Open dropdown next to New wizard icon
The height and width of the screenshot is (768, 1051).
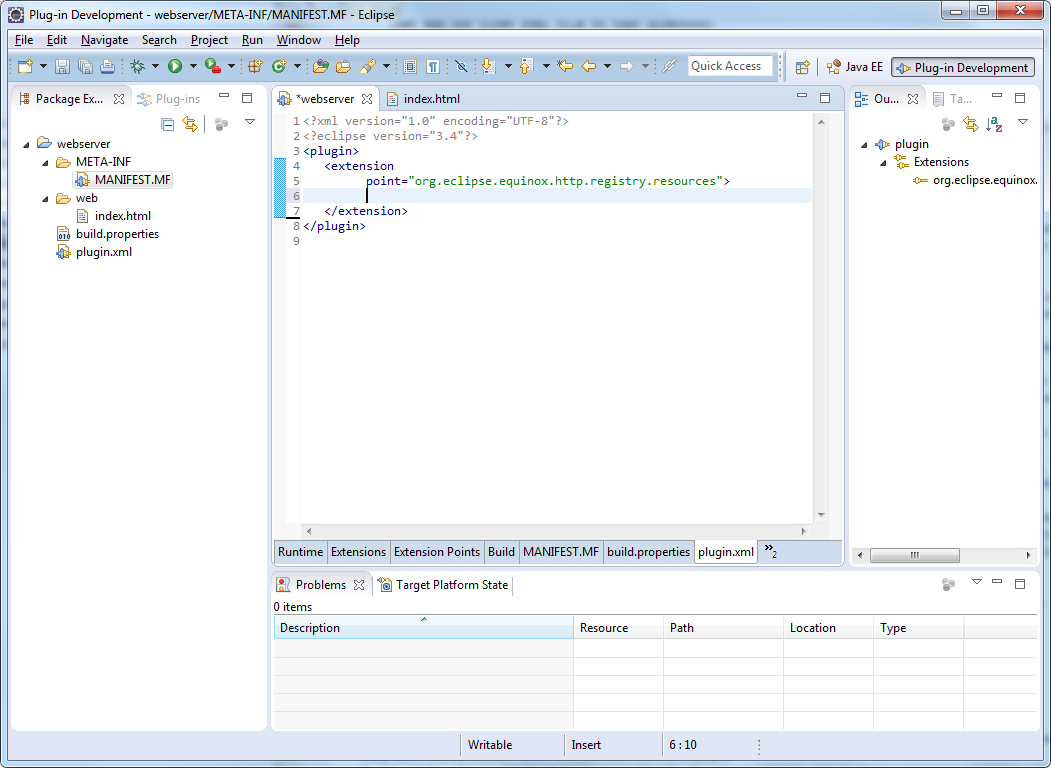43,66
